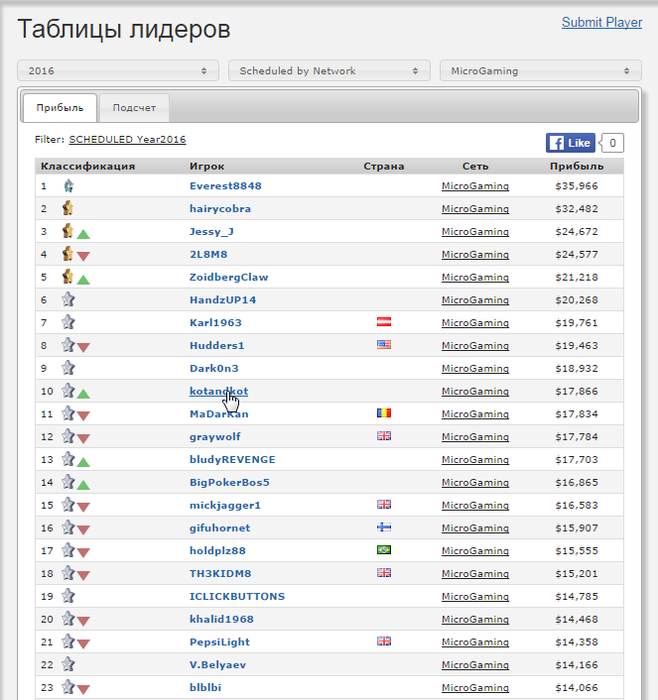Open kotandkot player profile link
This screenshot has height=700, width=658.
(218, 391)
